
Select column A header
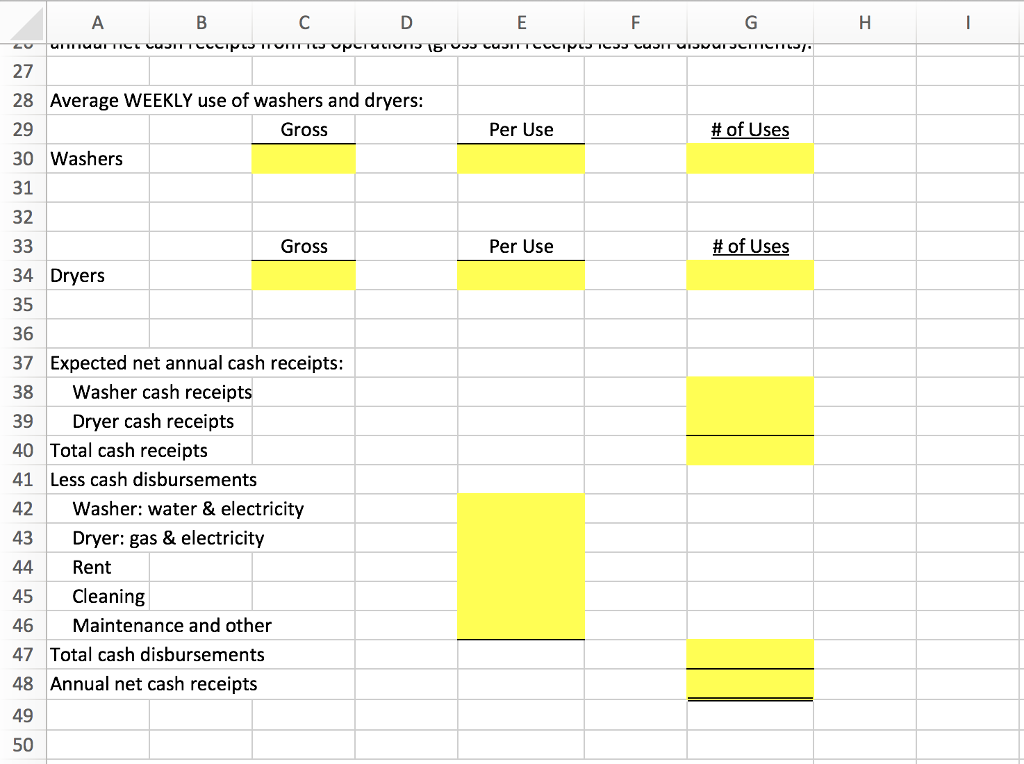tap(97, 22)
